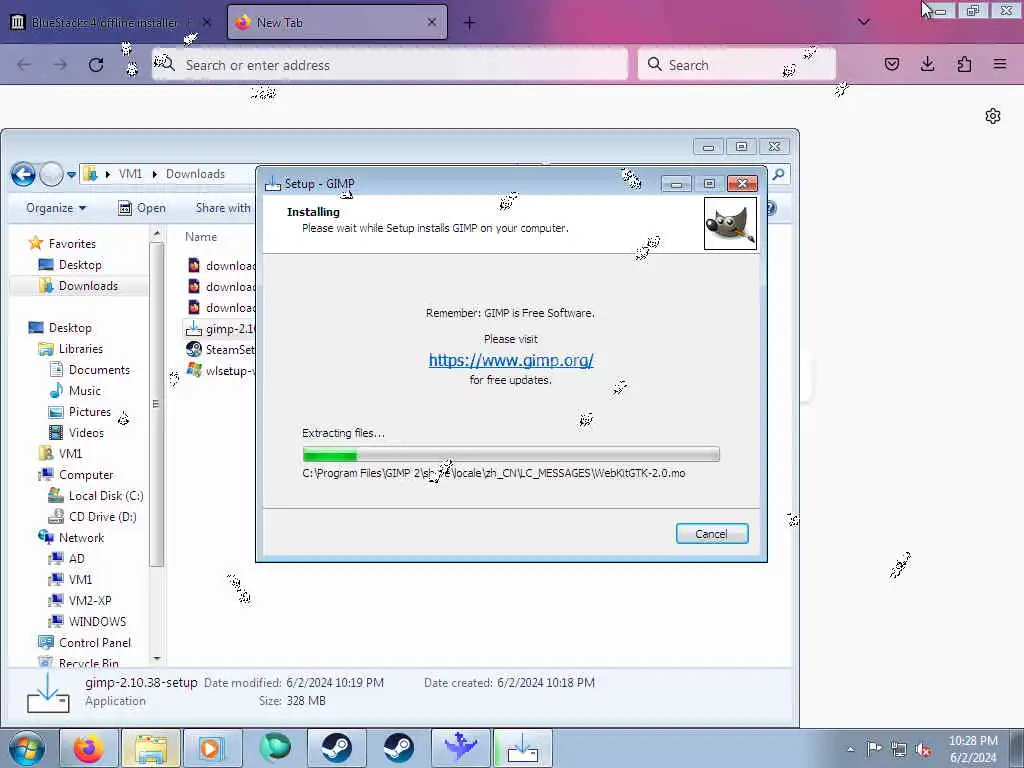Open Windows Media Player taskbar icon
Viewport: 1024px width, 768px height.
[212, 748]
